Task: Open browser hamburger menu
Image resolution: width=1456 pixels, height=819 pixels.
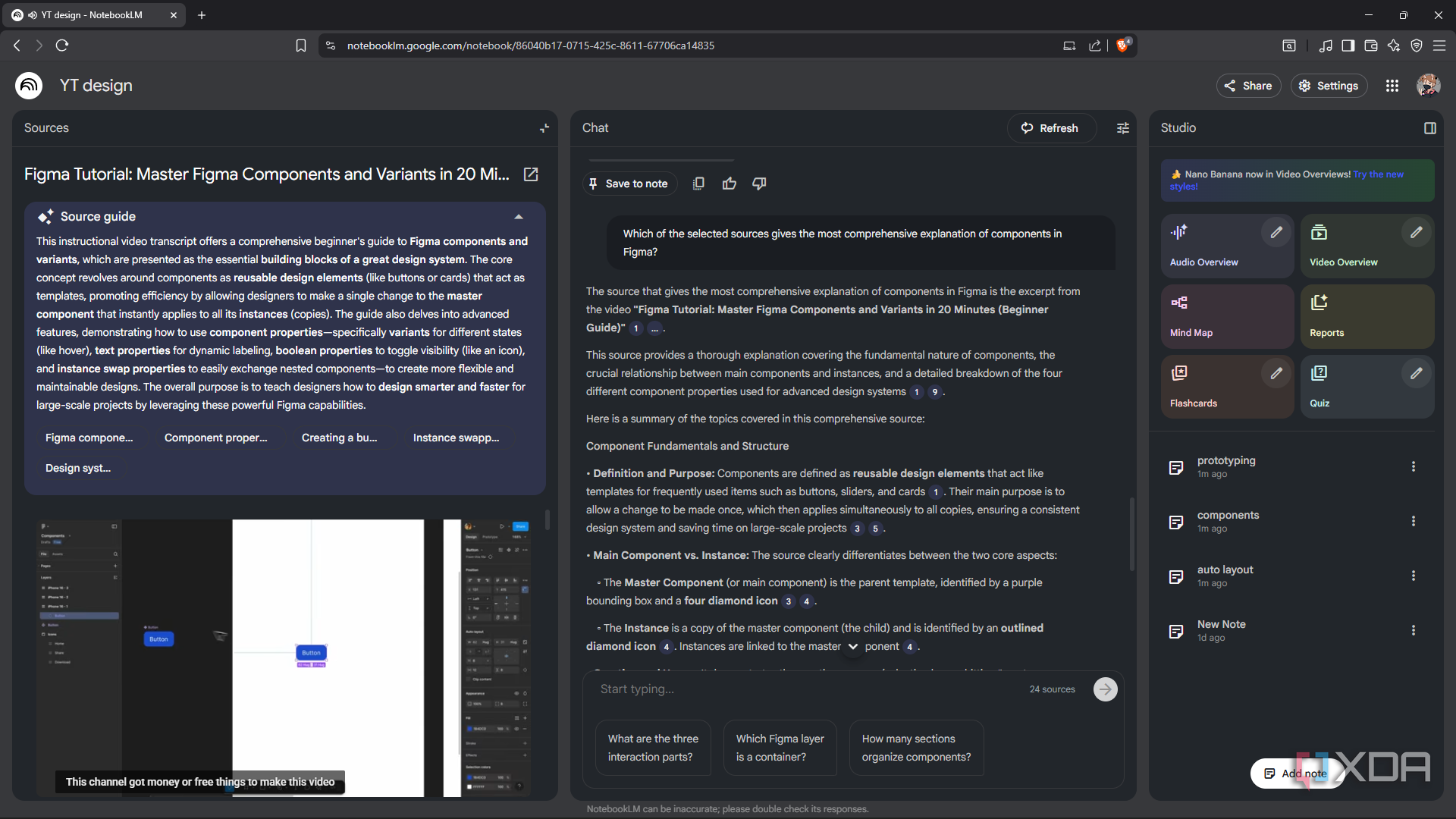Action: 1439,45
